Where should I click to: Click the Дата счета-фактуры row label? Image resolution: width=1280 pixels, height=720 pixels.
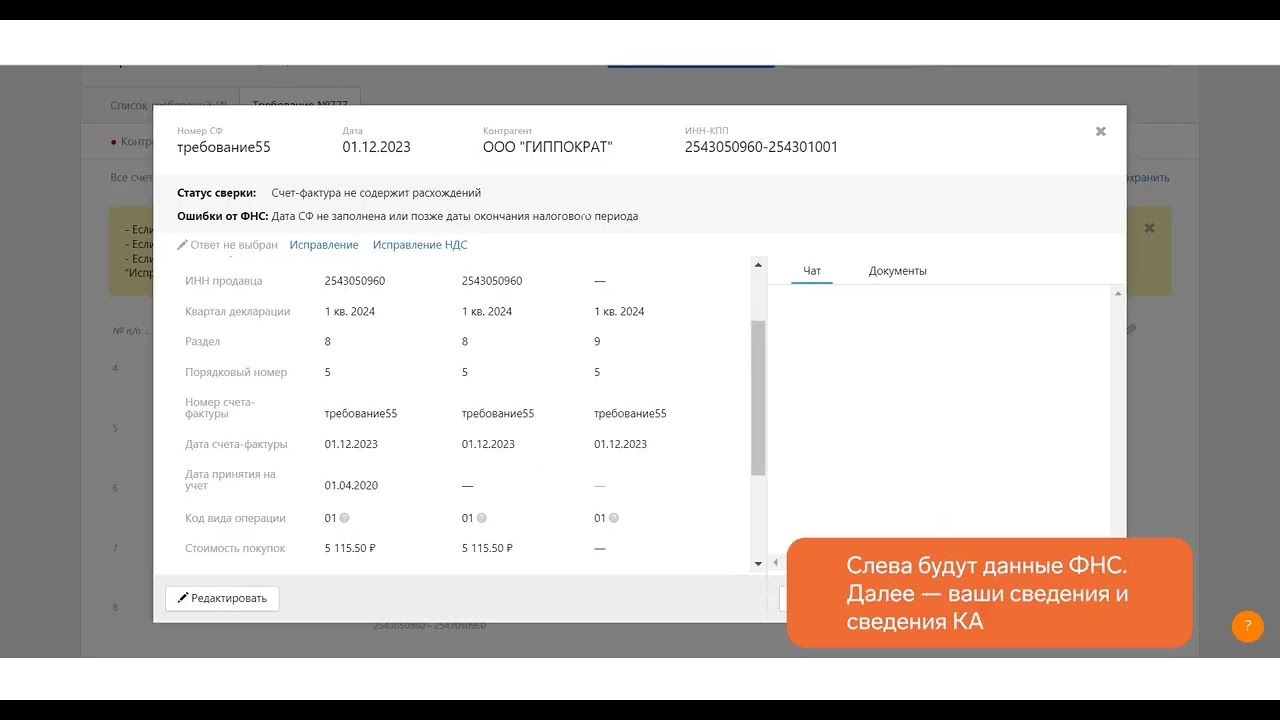[x=237, y=444]
